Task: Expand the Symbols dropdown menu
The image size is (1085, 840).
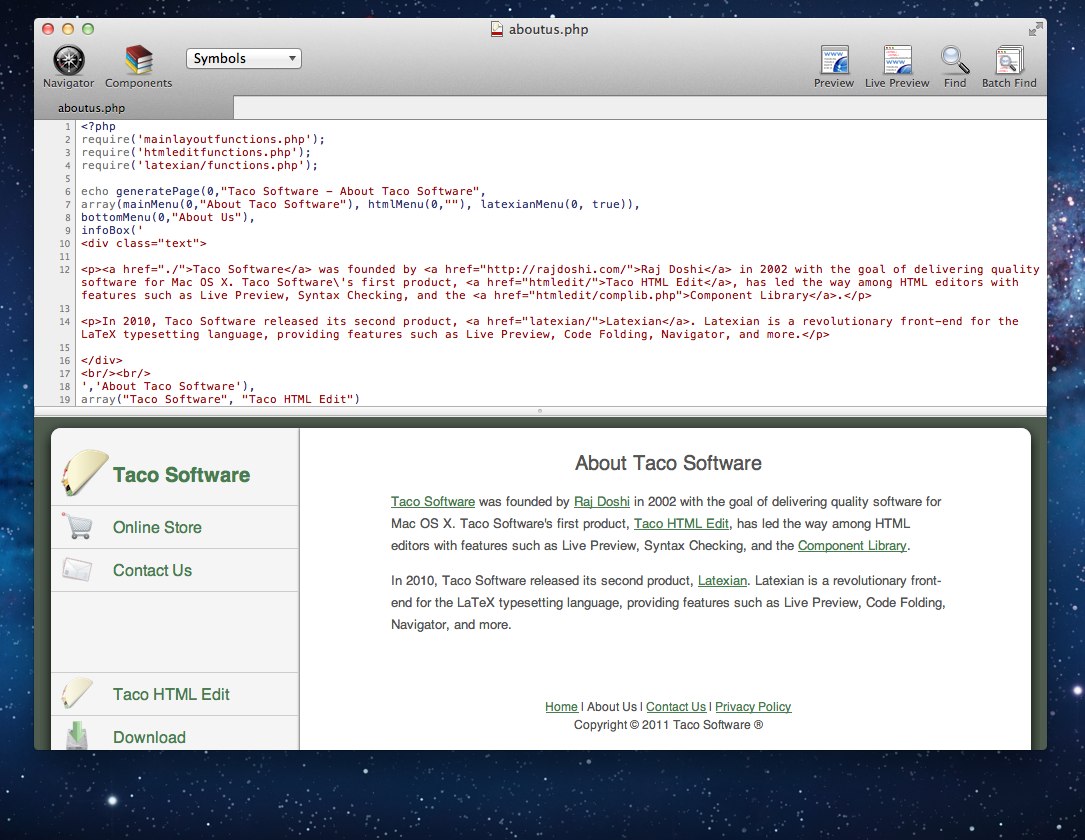Action: click(x=243, y=59)
